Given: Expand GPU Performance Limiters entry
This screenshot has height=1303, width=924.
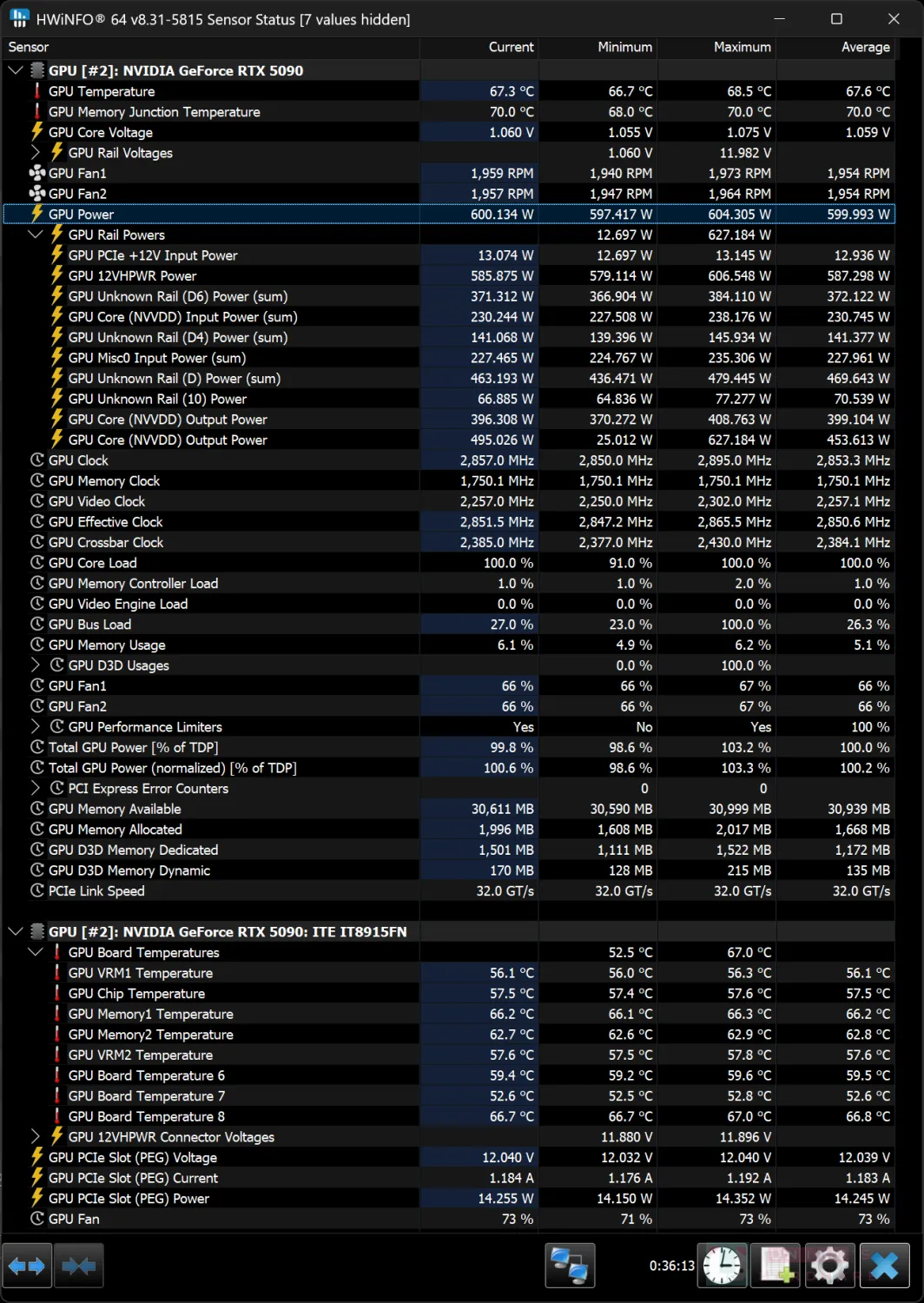Looking at the screenshot, I should 36,727.
